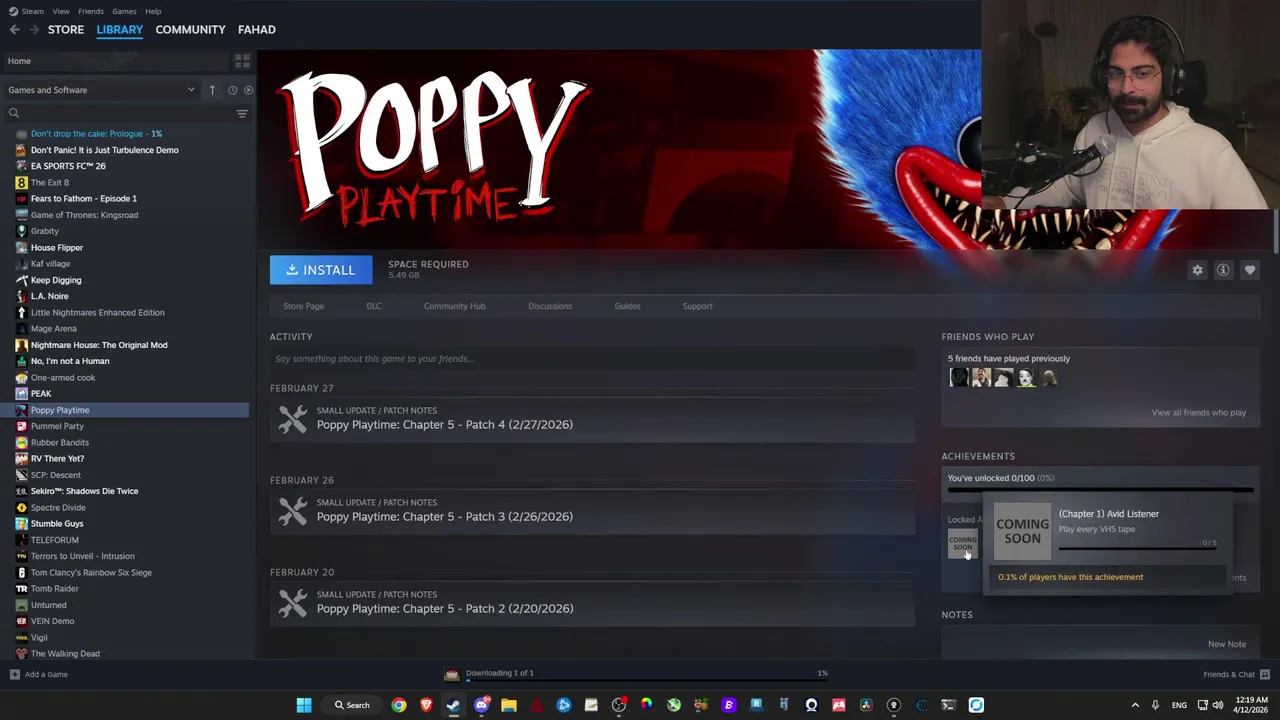Click the microphone tray icon

[1155, 705]
